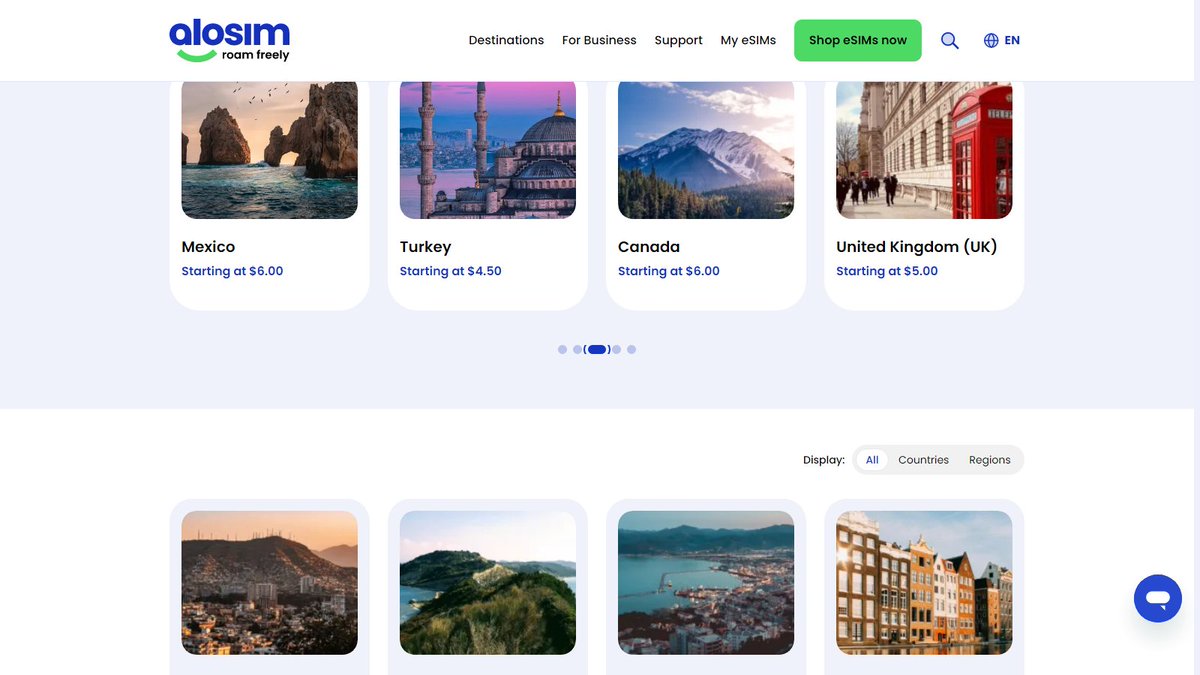Screen dimensions: 1200x675
Task: Open the search magnifier icon
Action: (x=950, y=41)
